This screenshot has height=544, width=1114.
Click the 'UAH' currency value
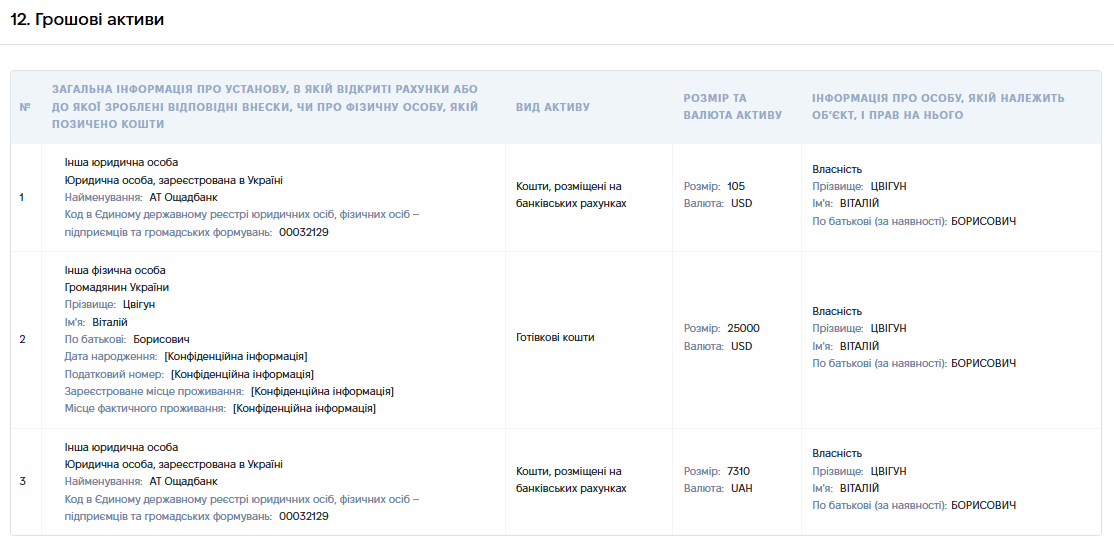(x=742, y=489)
